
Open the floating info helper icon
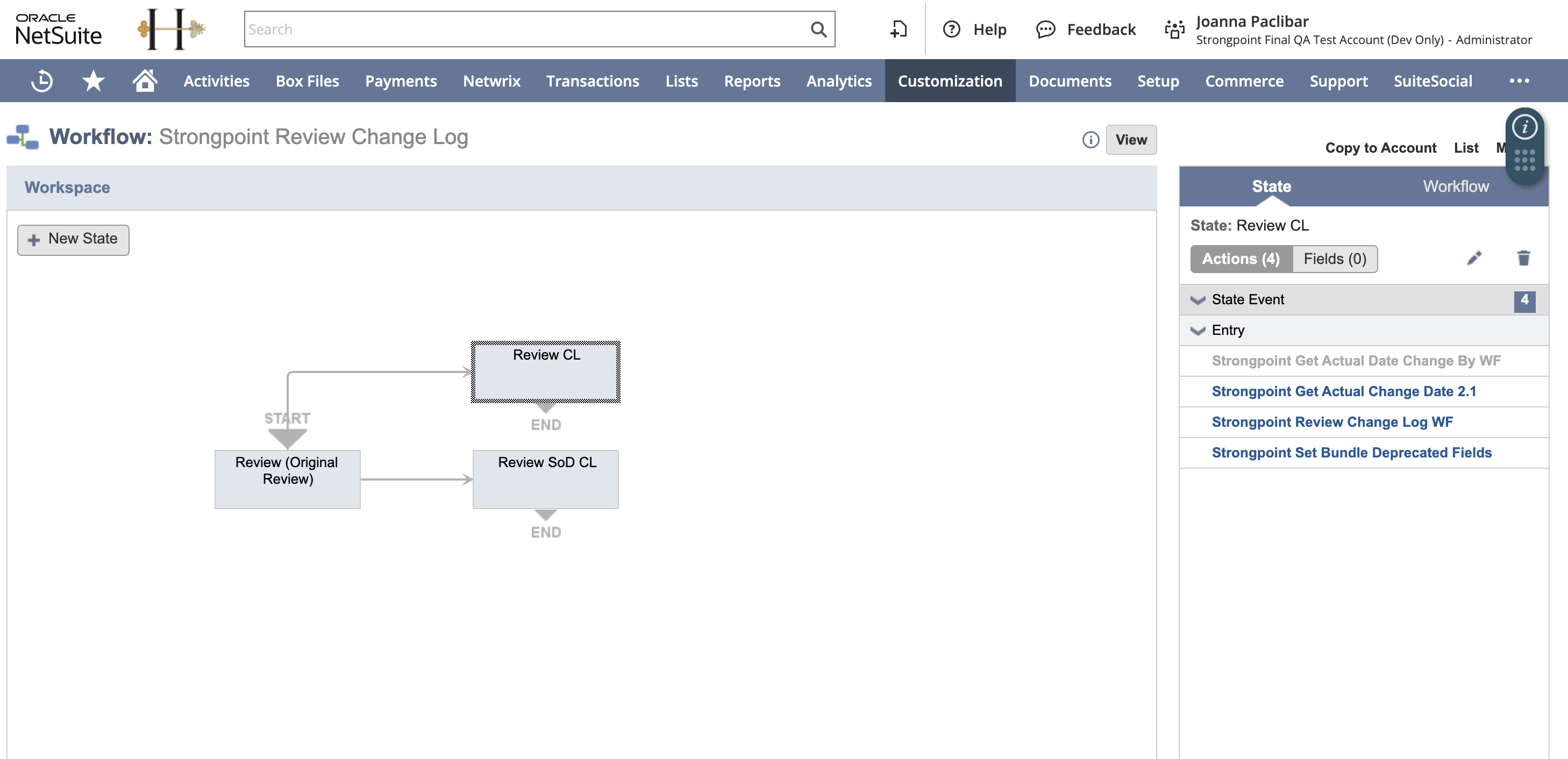(1524, 127)
